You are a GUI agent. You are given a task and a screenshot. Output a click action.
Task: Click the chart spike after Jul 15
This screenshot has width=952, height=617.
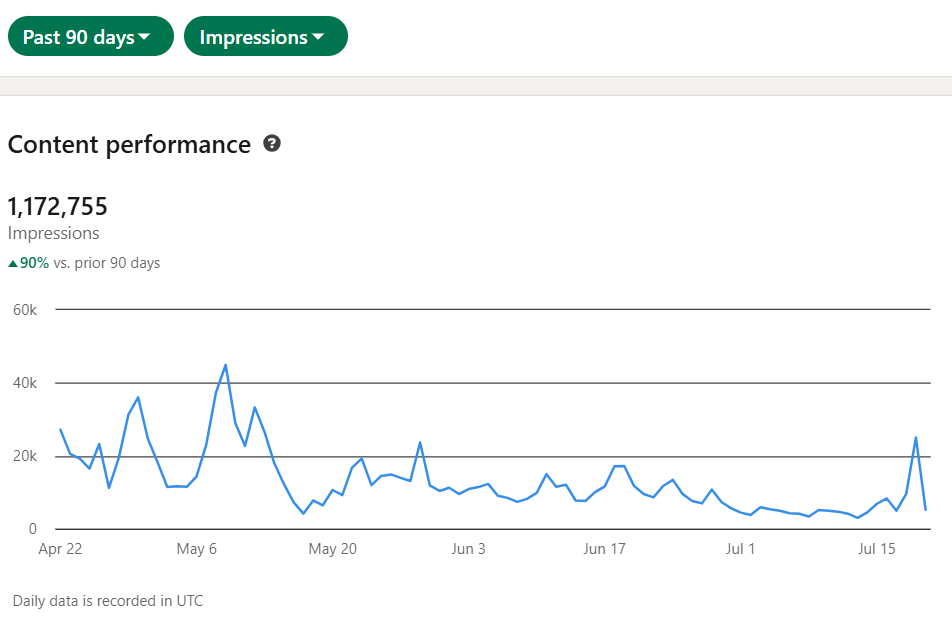coord(916,437)
